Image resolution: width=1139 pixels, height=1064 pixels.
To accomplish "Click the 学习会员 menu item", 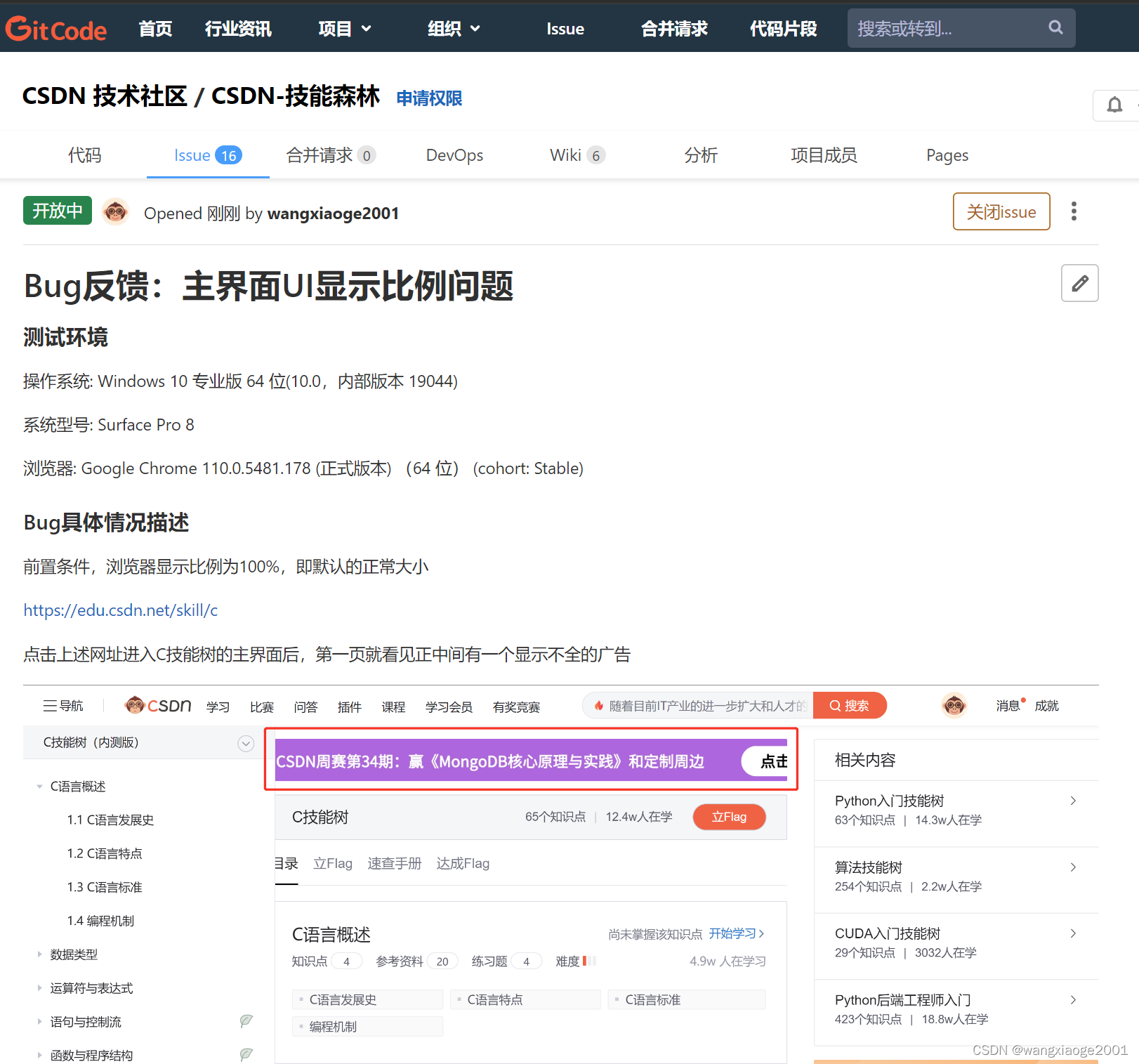I will [449, 707].
